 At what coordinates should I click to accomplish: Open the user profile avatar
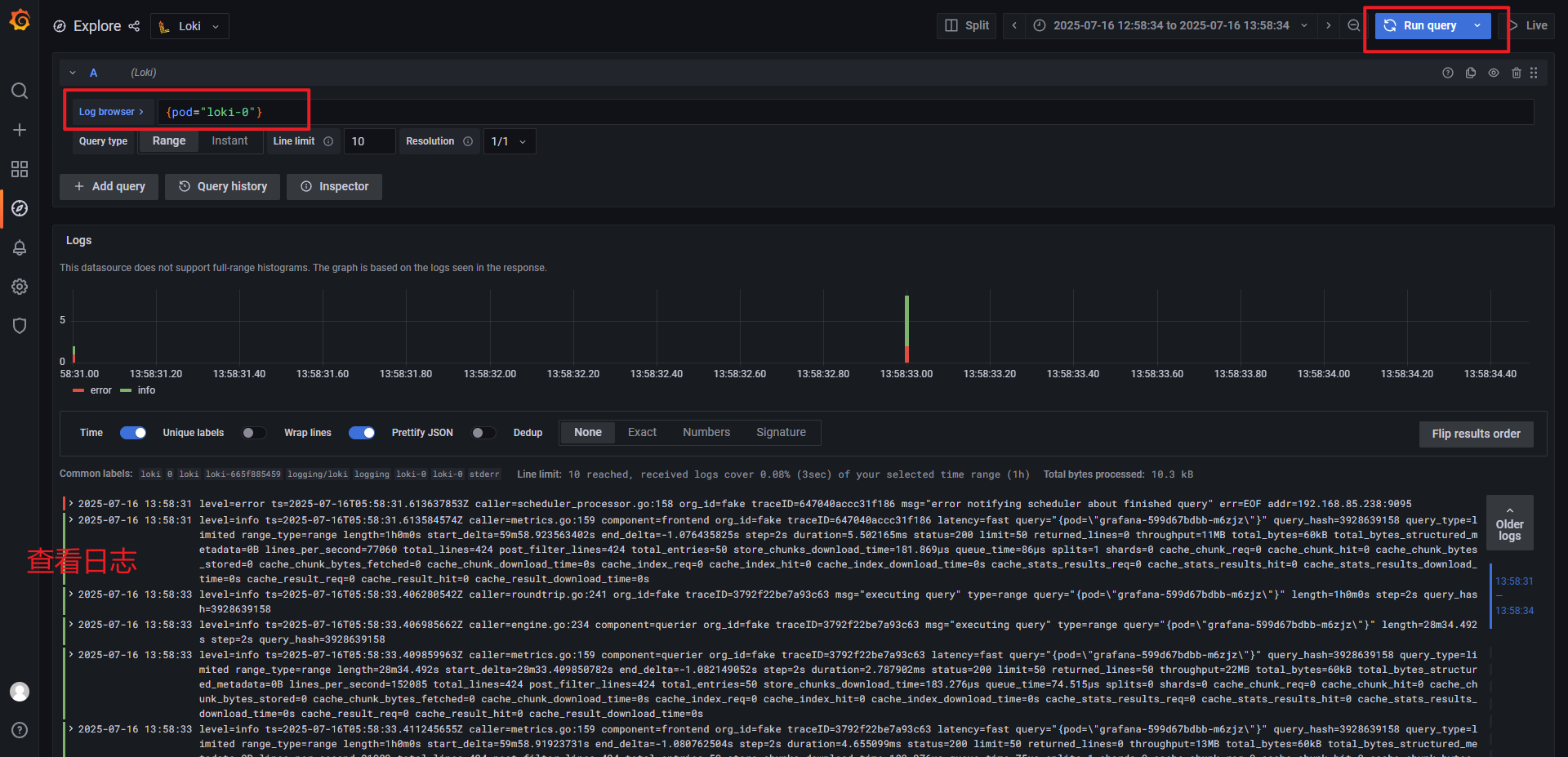[x=20, y=692]
